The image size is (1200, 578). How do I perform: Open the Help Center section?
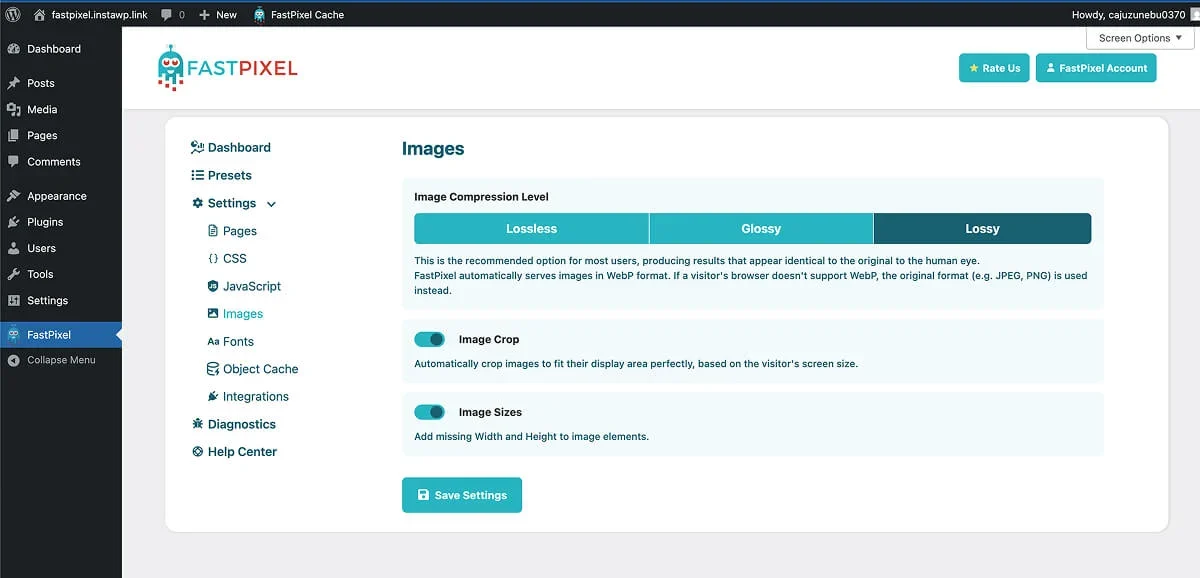pyautogui.click(x=234, y=452)
